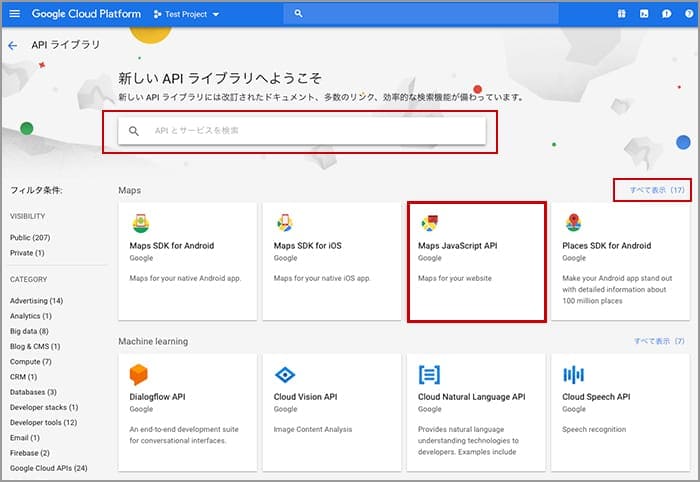The image size is (700, 482).
Task: Filter by Big data (8) category
Action: coord(29,331)
